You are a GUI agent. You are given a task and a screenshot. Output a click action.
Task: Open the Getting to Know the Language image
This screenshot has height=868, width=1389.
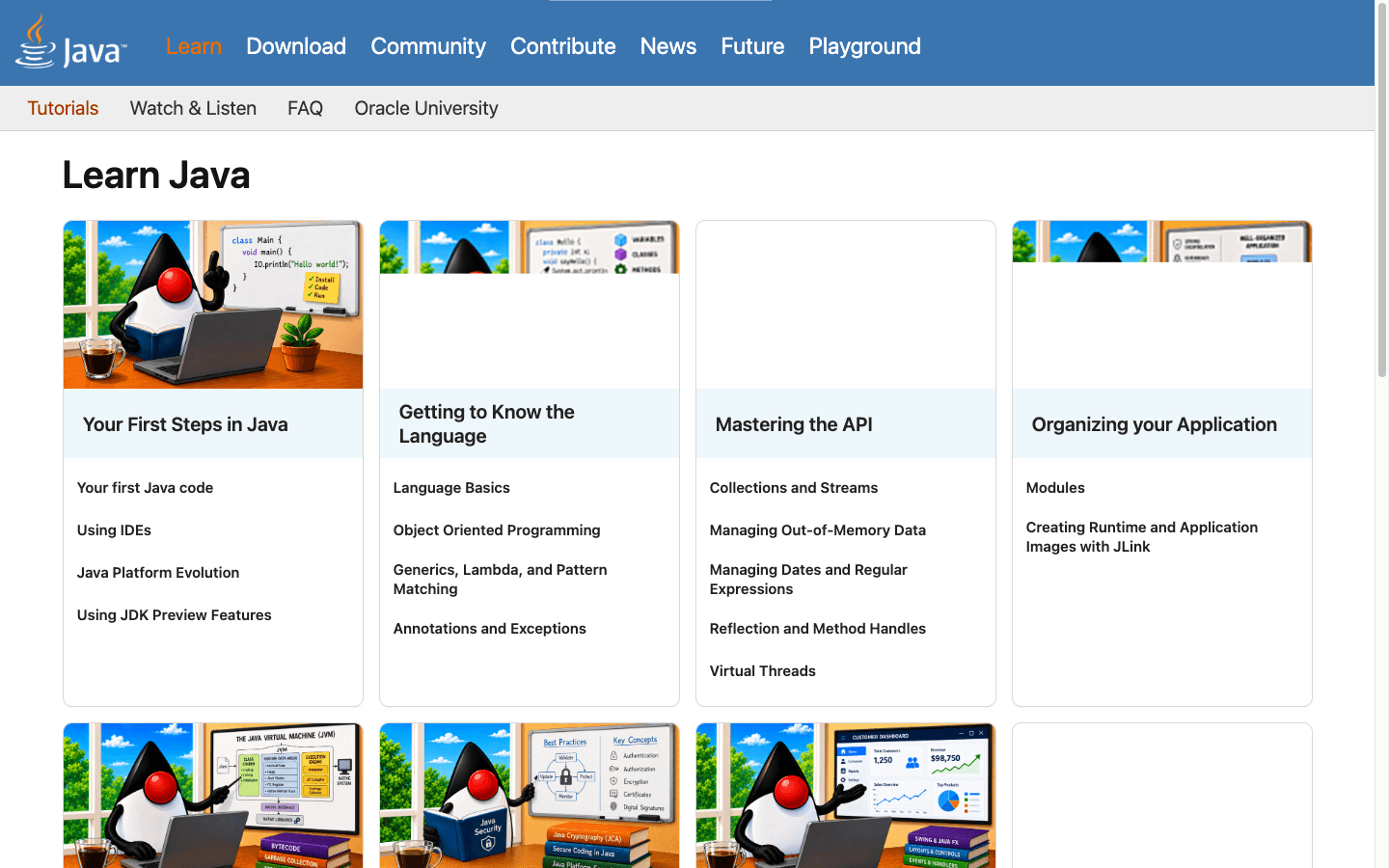(x=530, y=247)
